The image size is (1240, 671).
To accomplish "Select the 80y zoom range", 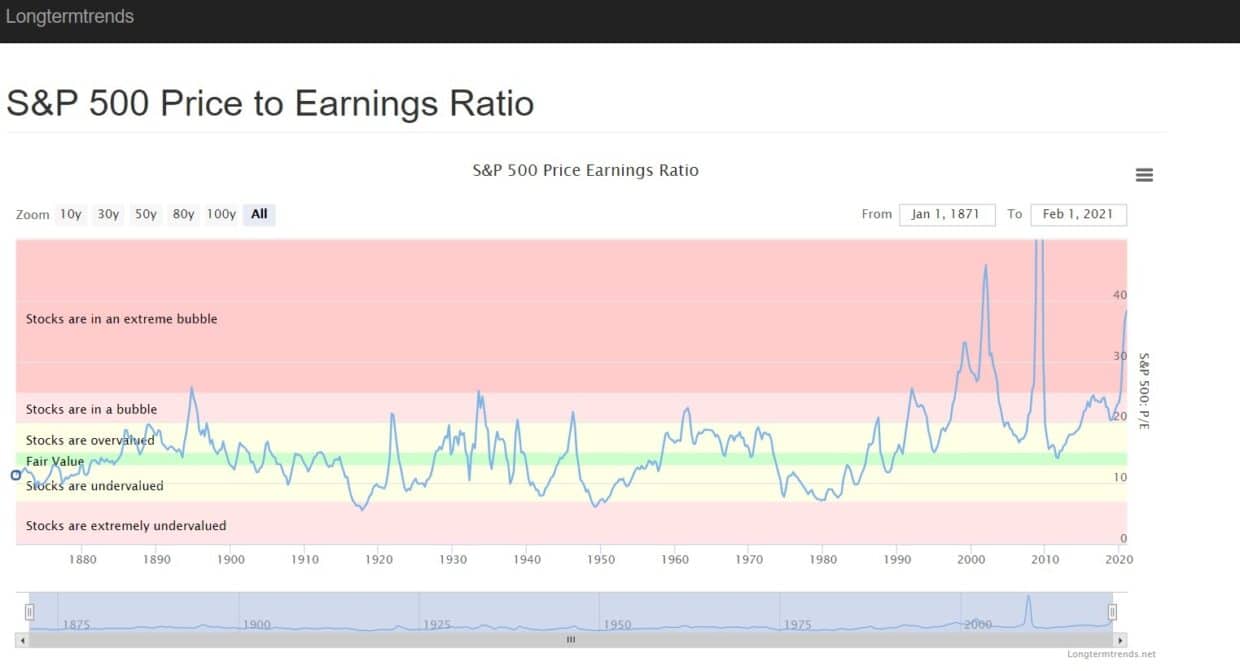I will pos(183,214).
